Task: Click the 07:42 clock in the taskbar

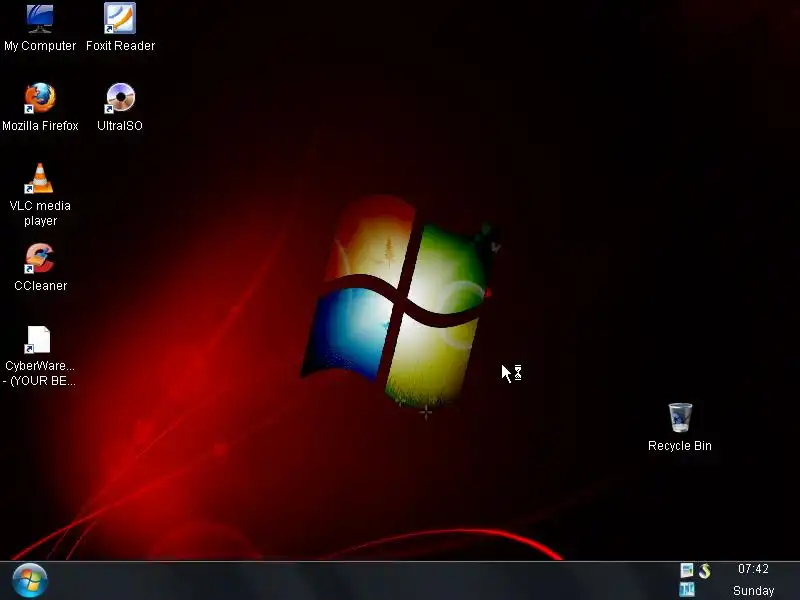Action: (x=753, y=569)
